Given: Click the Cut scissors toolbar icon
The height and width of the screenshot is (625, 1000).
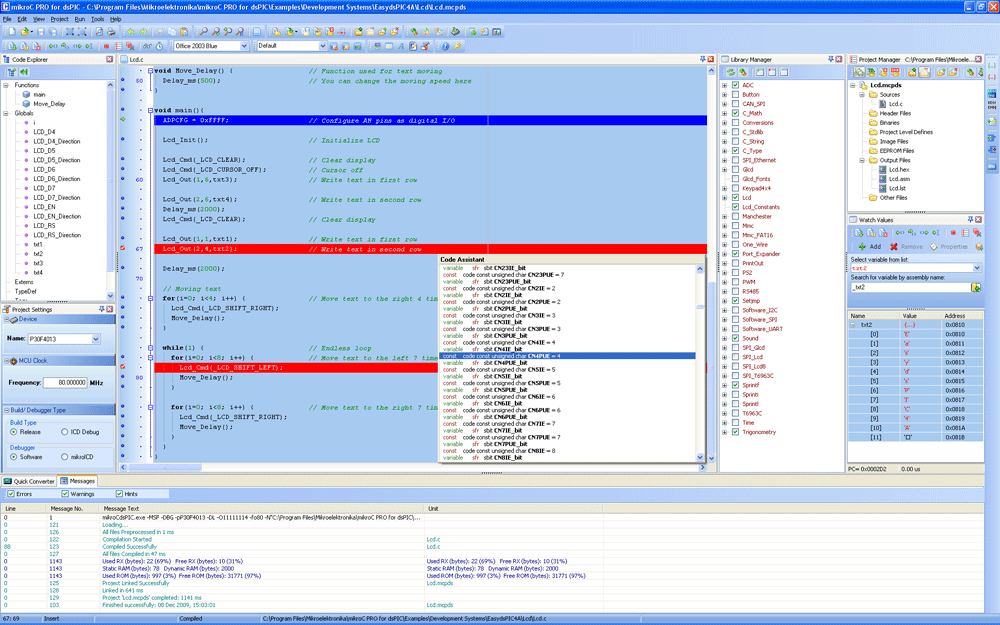Looking at the screenshot, I should pyautogui.click(x=160, y=31).
